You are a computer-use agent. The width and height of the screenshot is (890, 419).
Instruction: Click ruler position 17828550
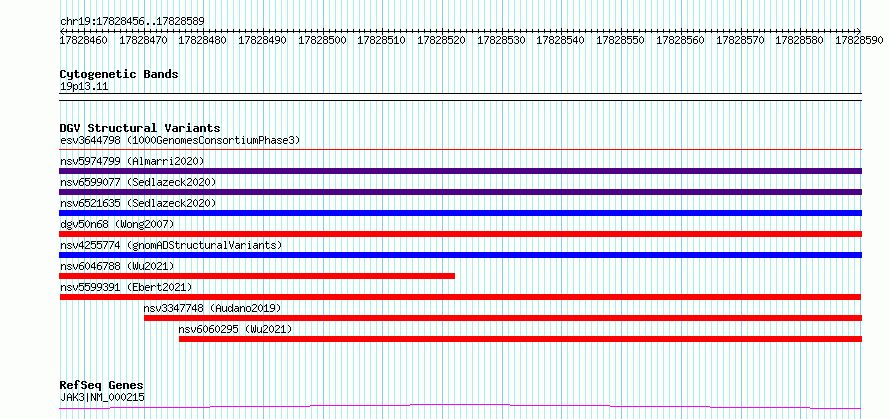(x=620, y=40)
